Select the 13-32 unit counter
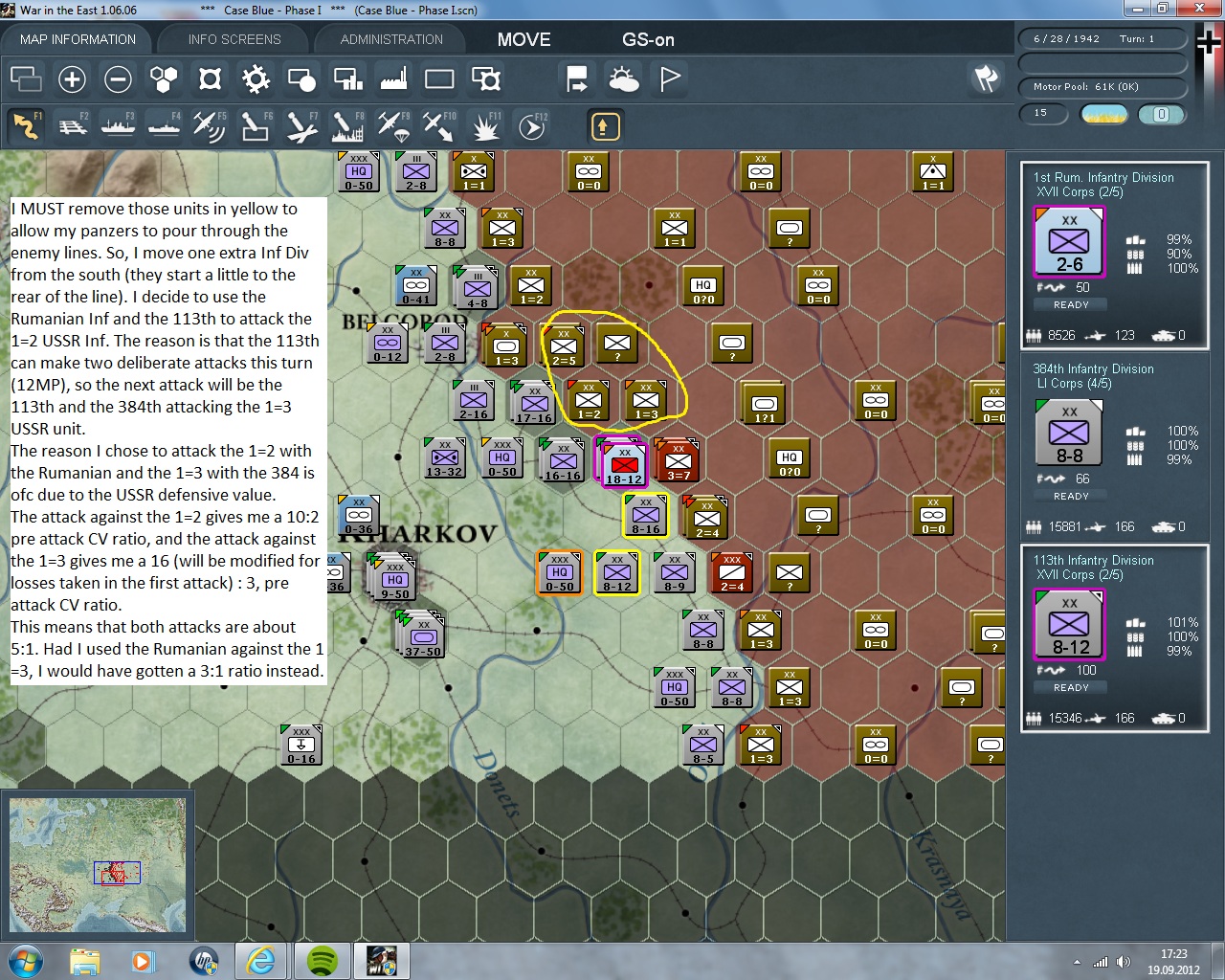The image size is (1225, 980). (445, 457)
